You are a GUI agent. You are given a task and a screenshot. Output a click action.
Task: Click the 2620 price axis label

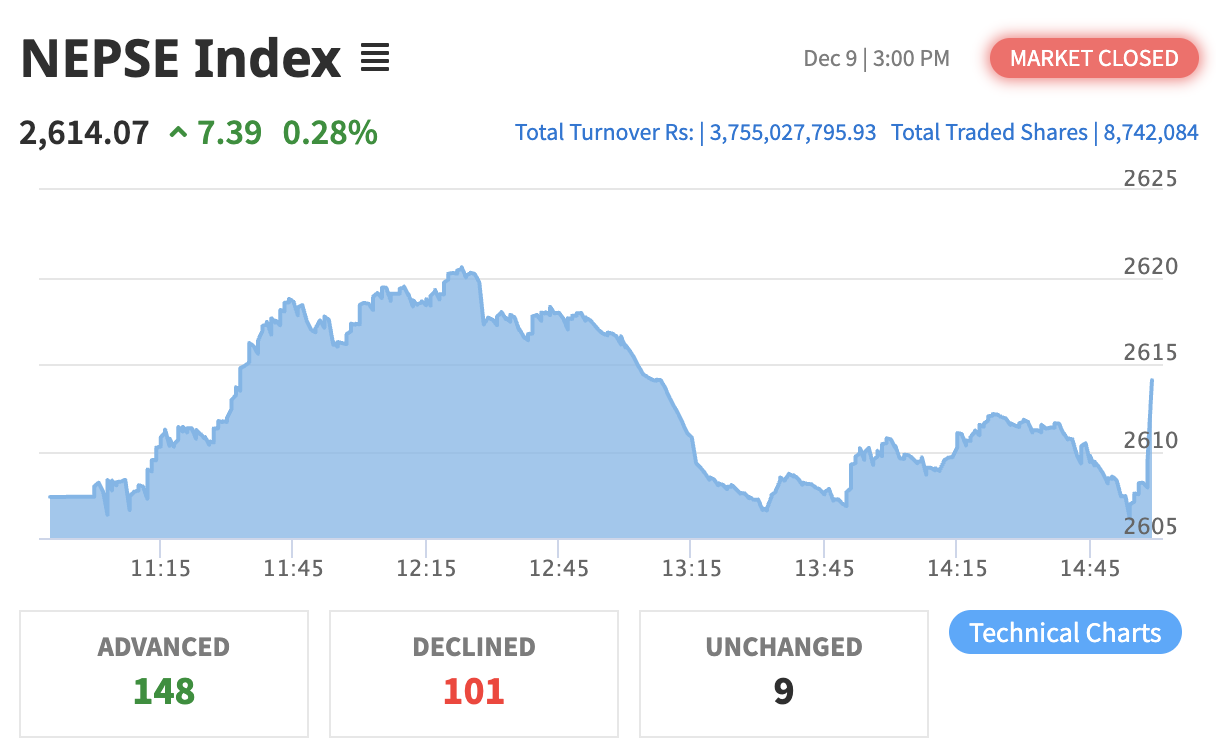[1149, 266]
